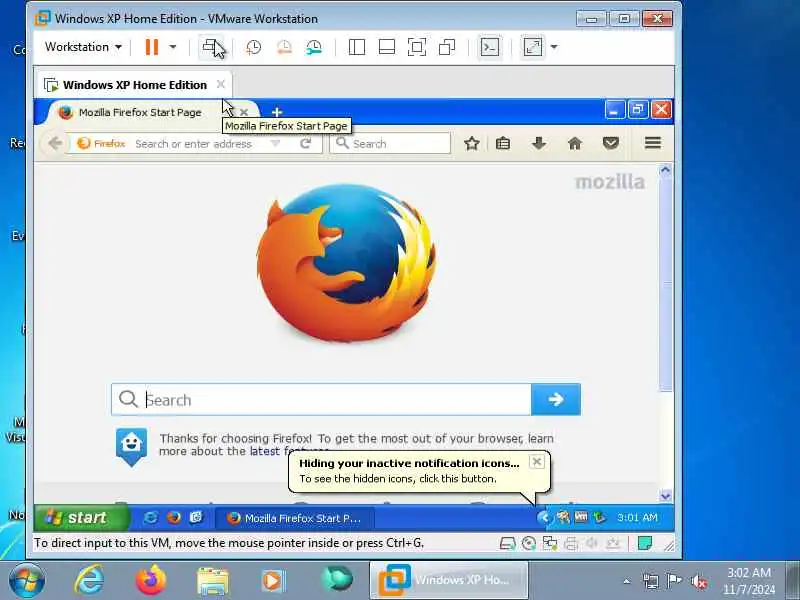Enter VMware full screen mode
The height and width of the screenshot is (600, 800).
[x=417, y=47]
